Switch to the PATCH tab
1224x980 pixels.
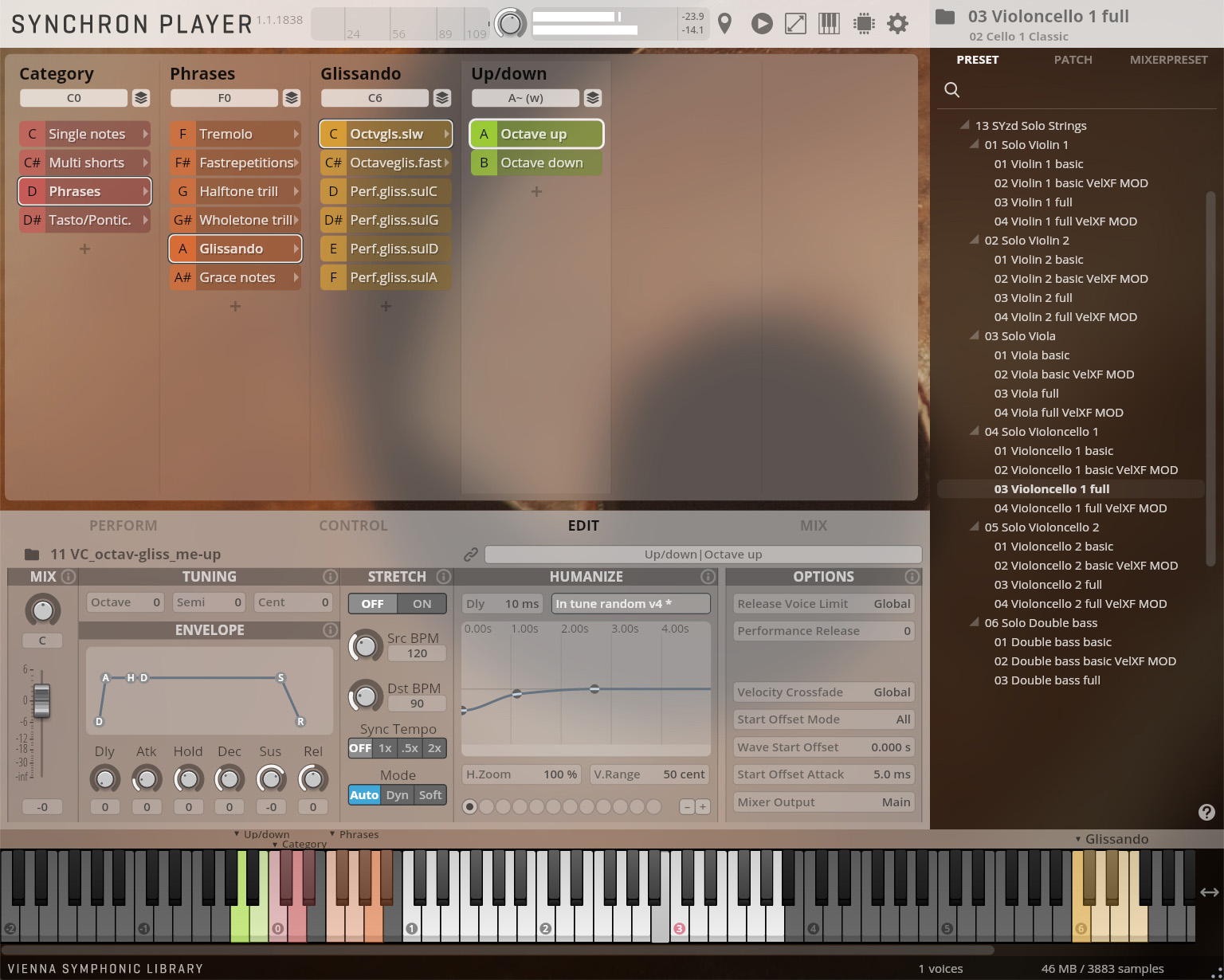coord(1073,59)
